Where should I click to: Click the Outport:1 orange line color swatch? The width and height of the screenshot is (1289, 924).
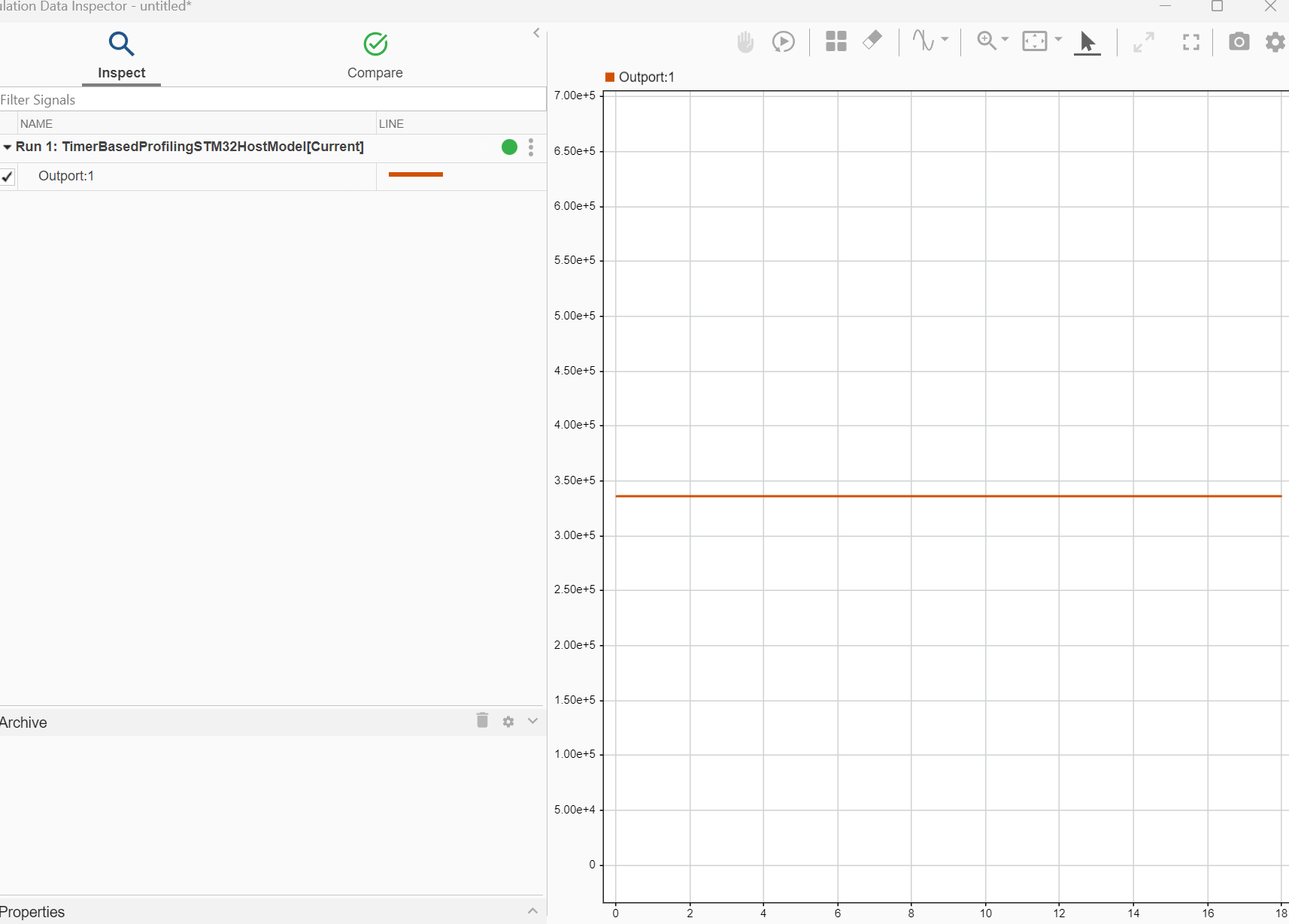coord(415,174)
